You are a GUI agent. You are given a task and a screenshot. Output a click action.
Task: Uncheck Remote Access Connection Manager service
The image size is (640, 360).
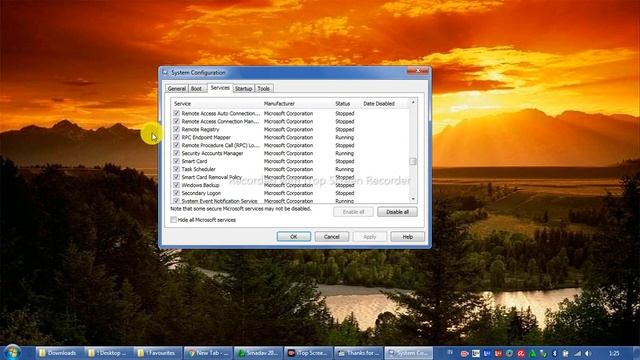(176, 121)
